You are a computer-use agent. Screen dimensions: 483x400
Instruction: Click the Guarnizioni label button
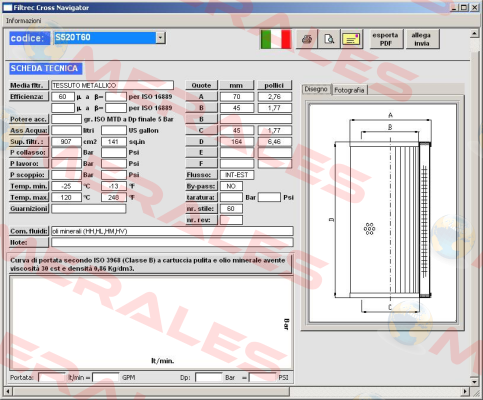click(x=29, y=209)
